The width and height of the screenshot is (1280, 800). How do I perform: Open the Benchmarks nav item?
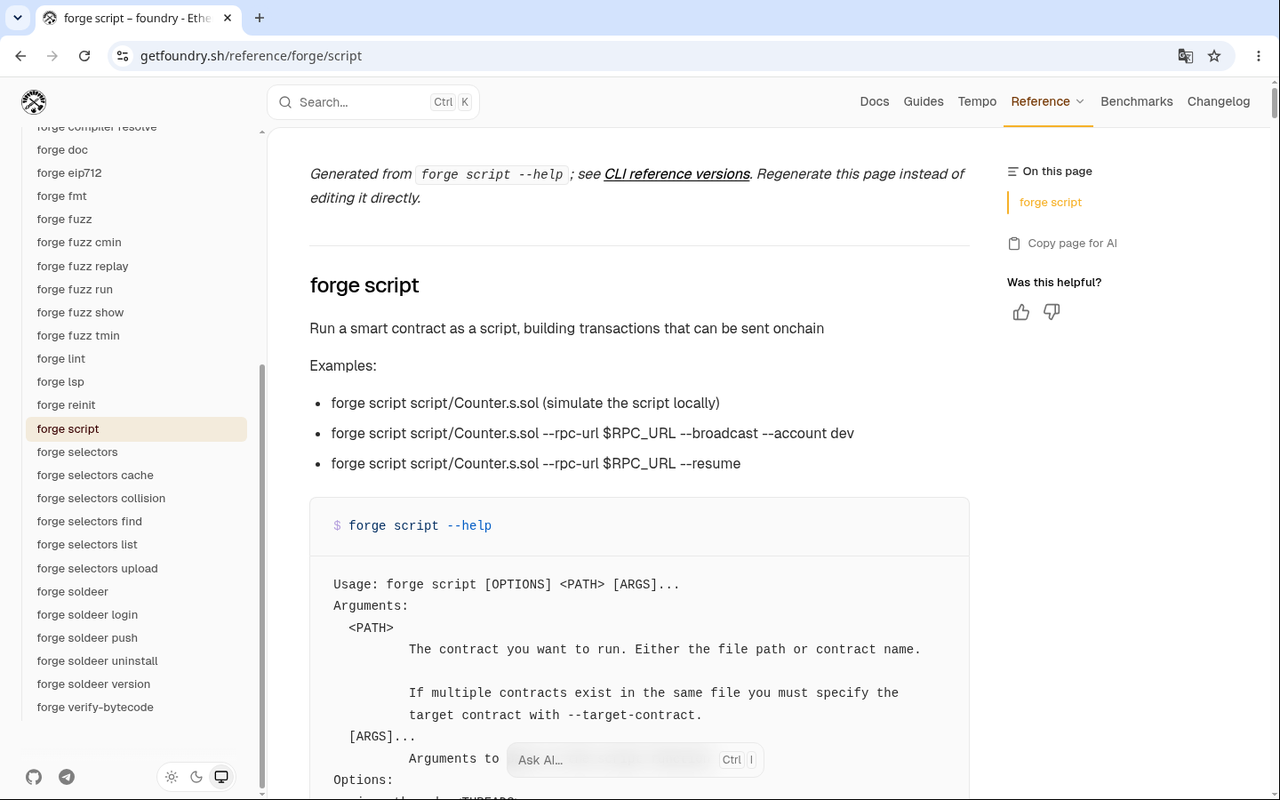pos(1137,102)
